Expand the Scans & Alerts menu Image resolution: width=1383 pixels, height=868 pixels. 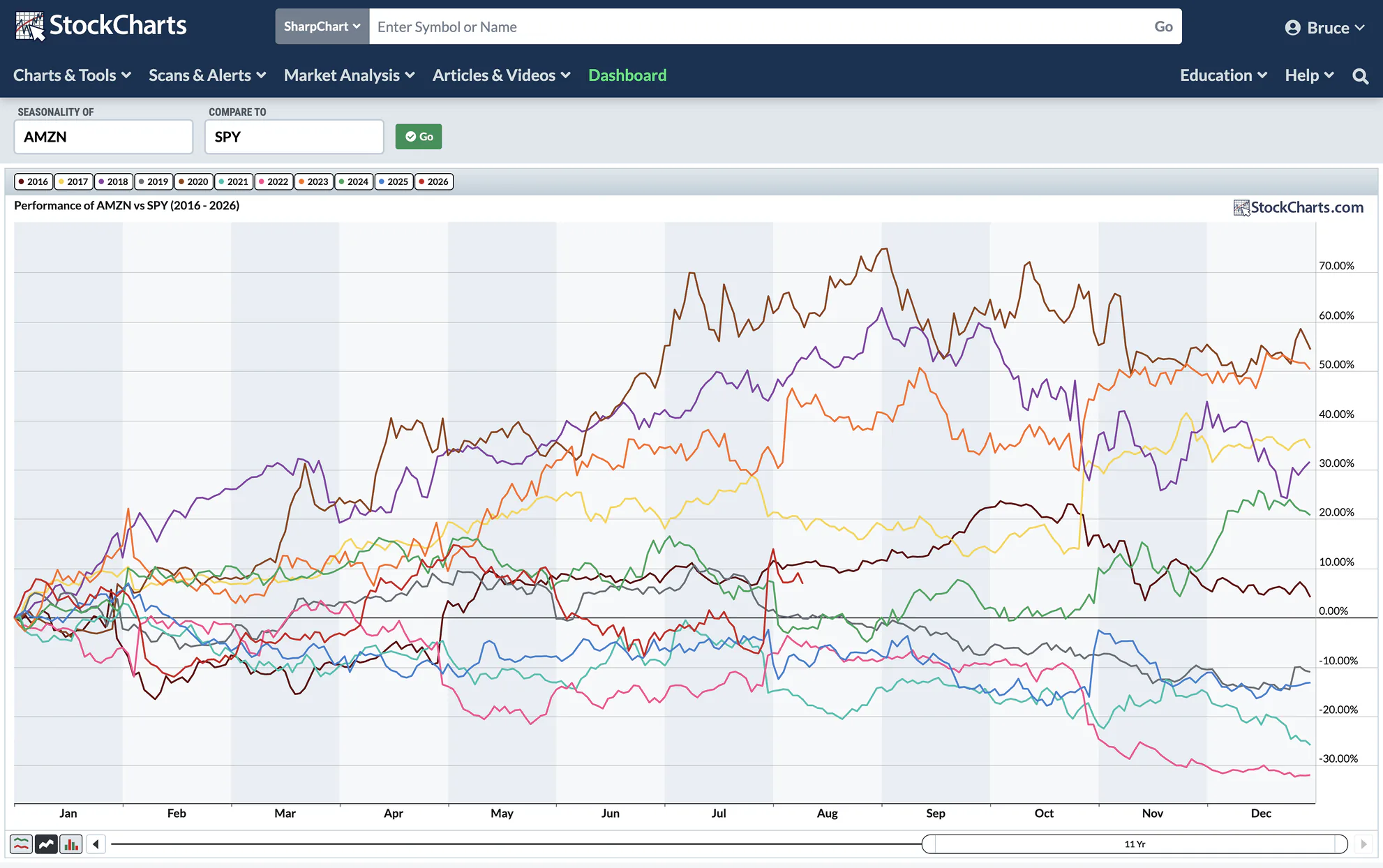pos(207,75)
